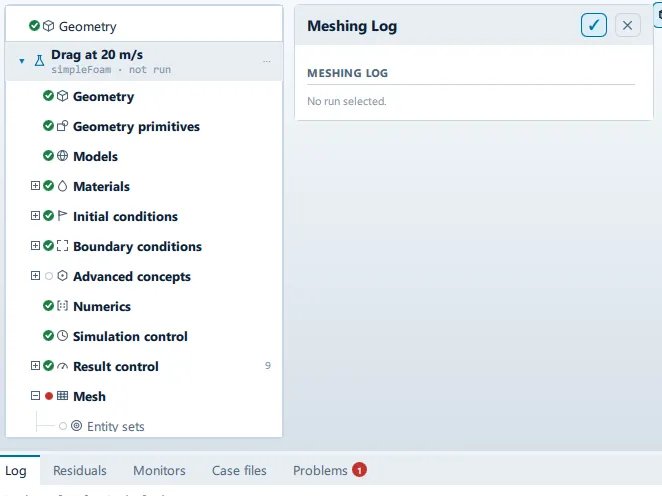Switch to the Residuals tab
The height and width of the screenshot is (496, 662).
pyautogui.click(x=80, y=470)
